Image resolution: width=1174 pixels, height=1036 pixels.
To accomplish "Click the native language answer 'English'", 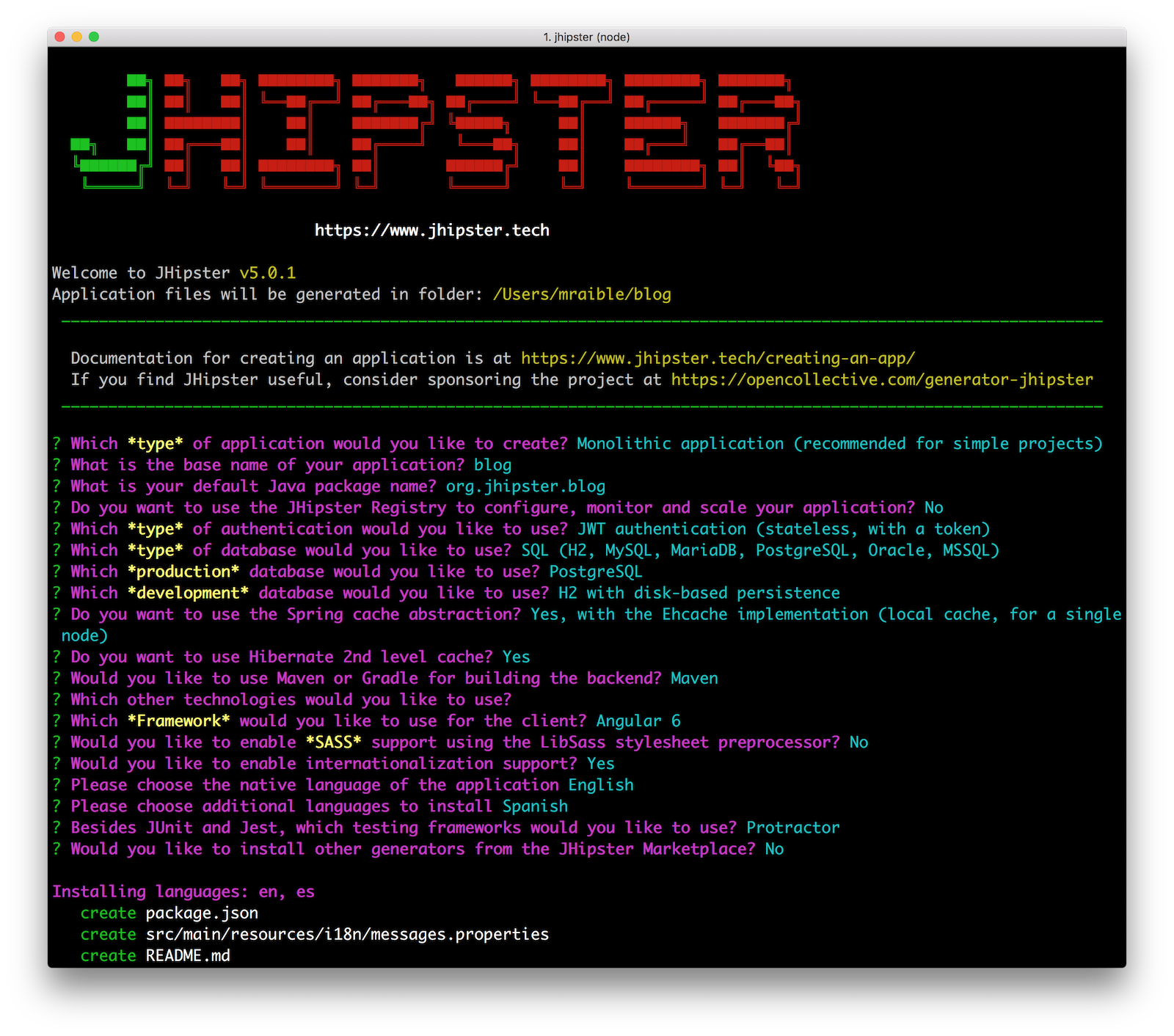I will click(601, 785).
